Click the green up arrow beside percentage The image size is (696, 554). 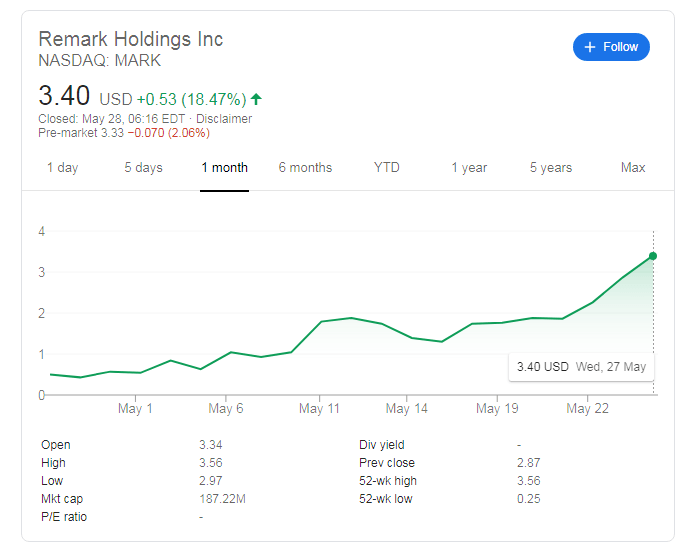click(256, 99)
